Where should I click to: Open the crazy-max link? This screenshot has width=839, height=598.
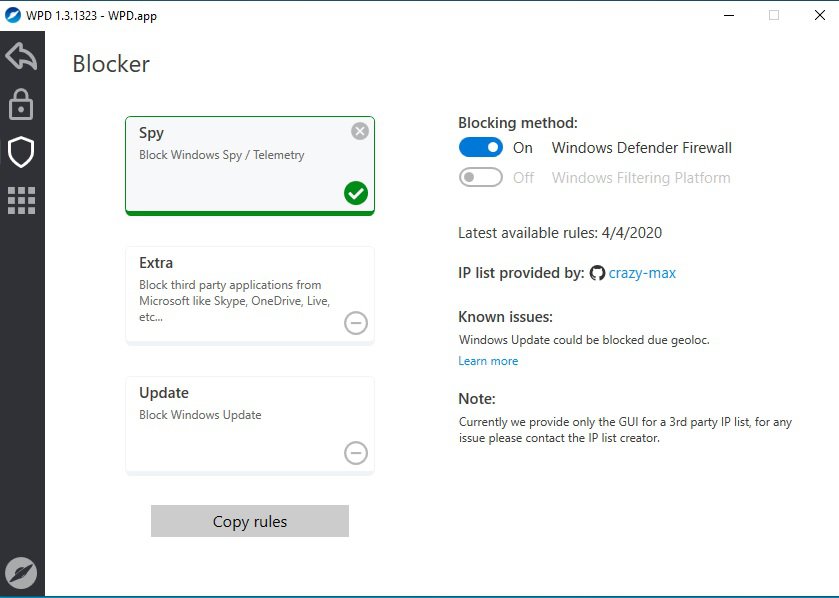click(642, 273)
